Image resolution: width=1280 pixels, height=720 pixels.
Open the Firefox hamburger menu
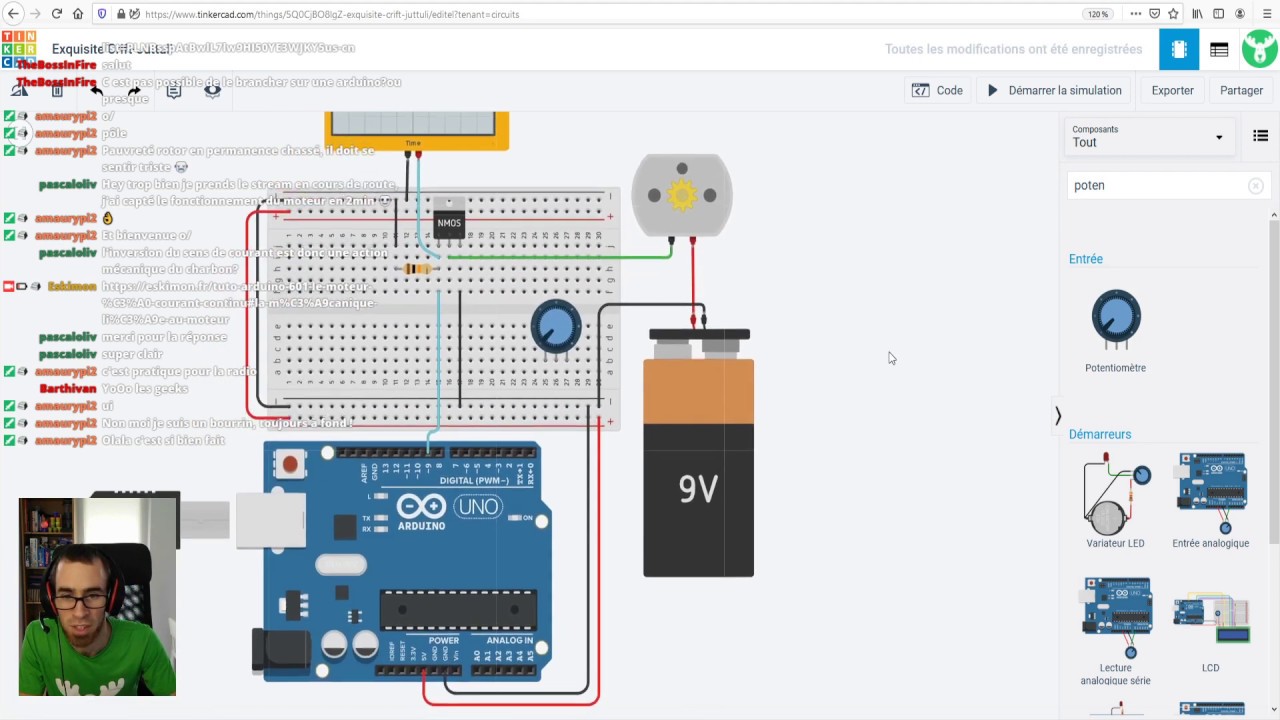point(1265,14)
